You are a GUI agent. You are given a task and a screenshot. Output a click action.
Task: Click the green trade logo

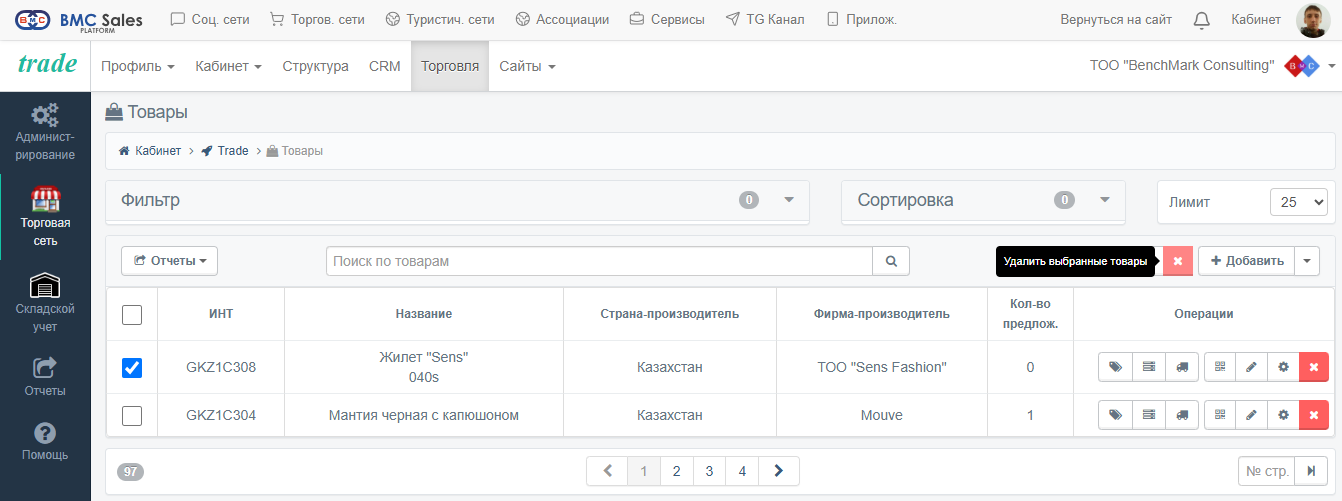coord(47,64)
